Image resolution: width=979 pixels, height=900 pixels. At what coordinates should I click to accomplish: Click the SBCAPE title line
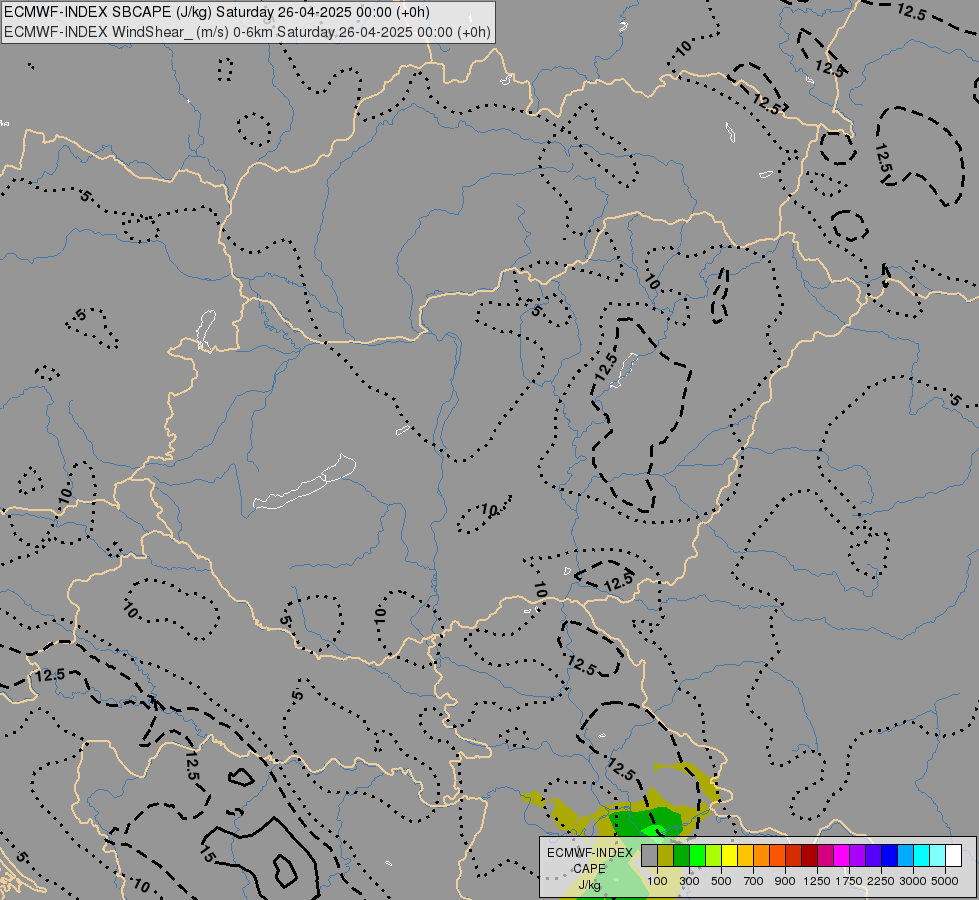click(x=217, y=12)
